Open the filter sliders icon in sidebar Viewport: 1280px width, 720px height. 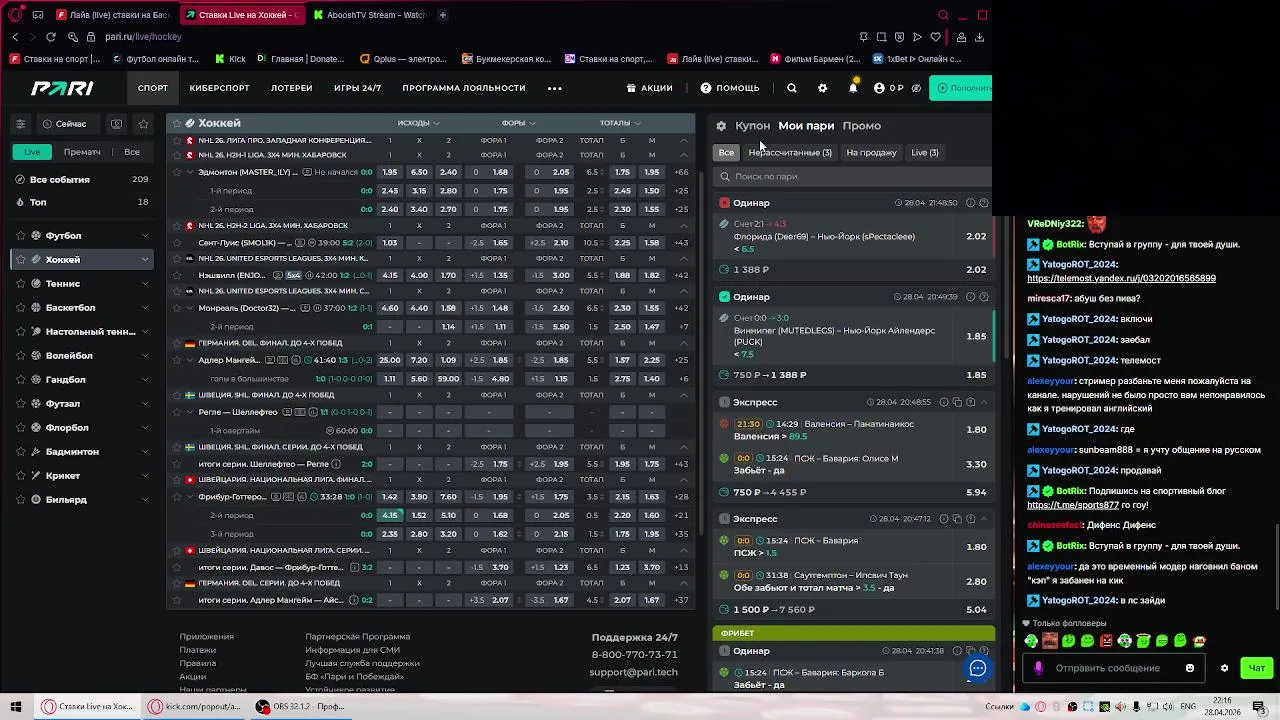tap(20, 124)
